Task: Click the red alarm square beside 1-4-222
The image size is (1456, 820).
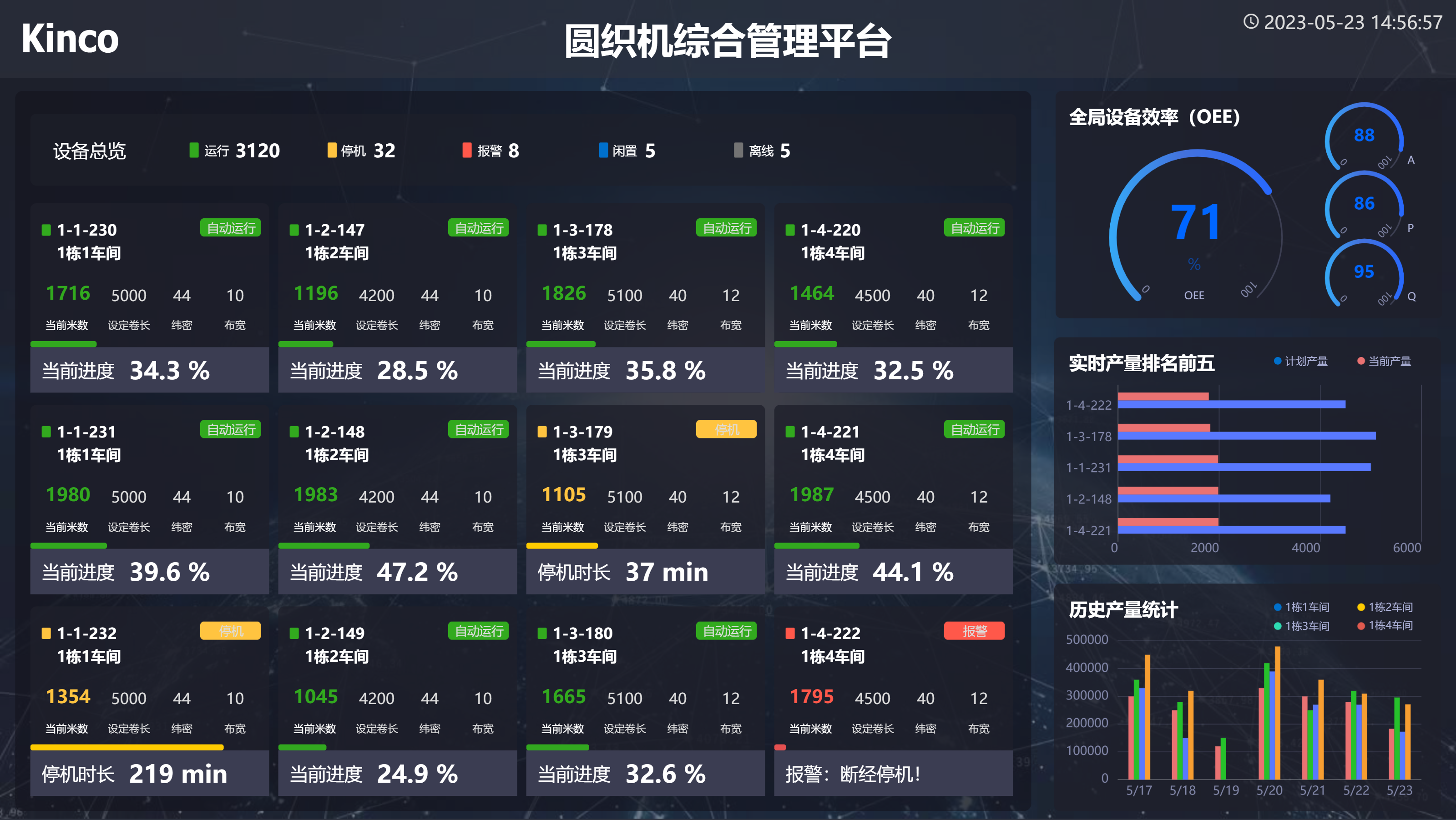Action: point(790,633)
